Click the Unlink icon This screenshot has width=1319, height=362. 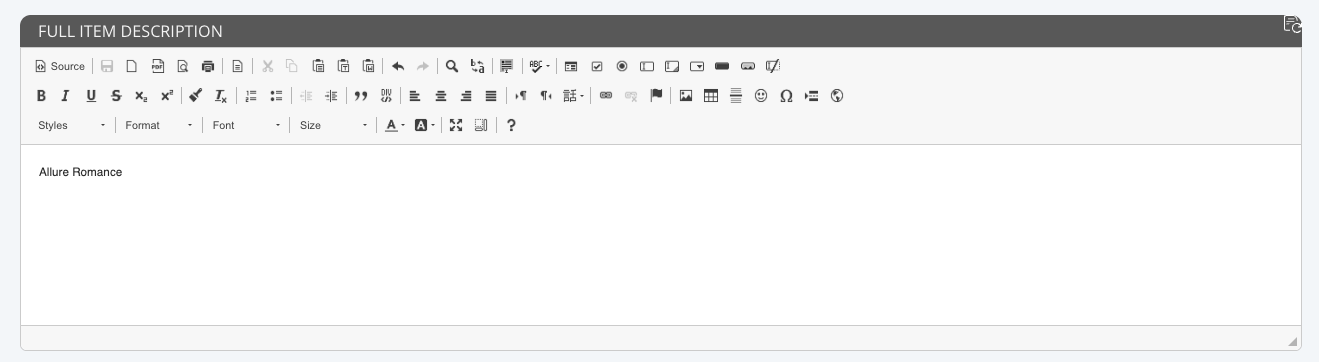click(631, 96)
